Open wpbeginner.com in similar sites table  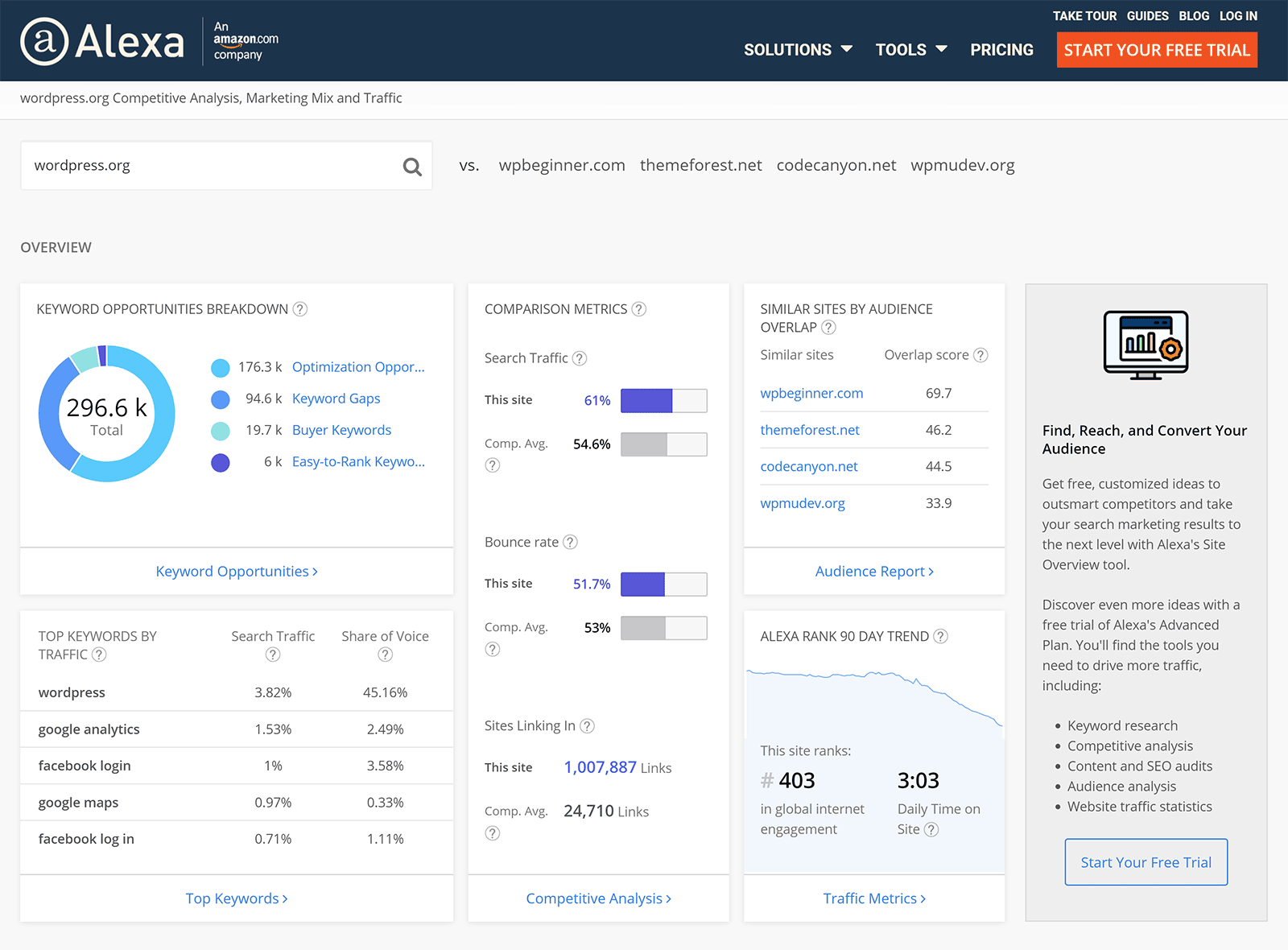(x=811, y=393)
